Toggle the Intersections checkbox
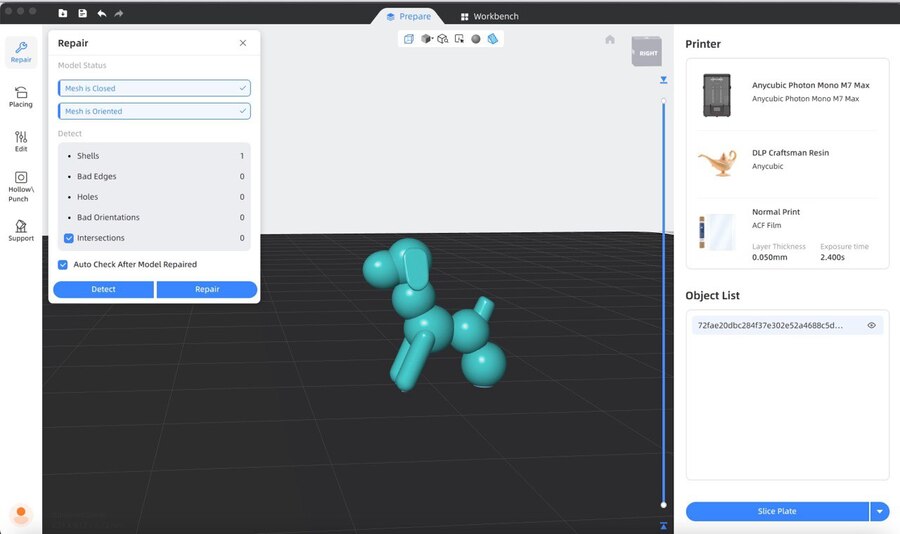Screen dimensions: 900x534 pyautogui.click(x=69, y=238)
